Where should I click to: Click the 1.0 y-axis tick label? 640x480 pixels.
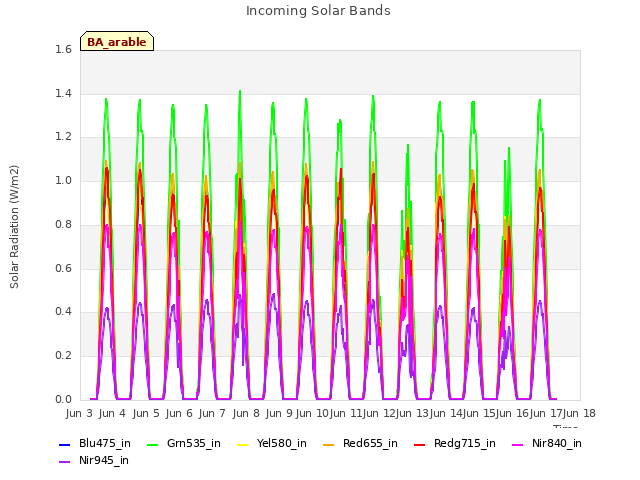(x=63, y=180)
